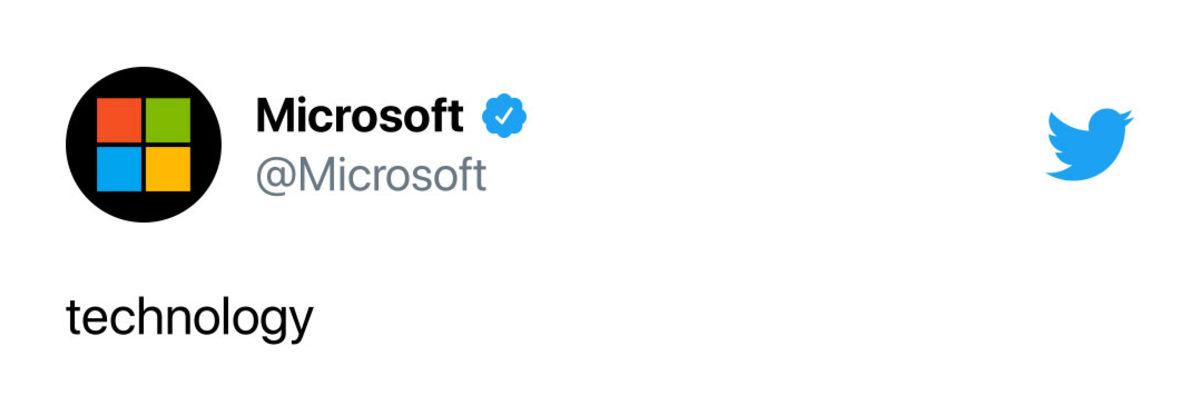Open Microsoft's circular profile avatar
The width and height of the screenshot is (1200, 405).
click(143, 145)
